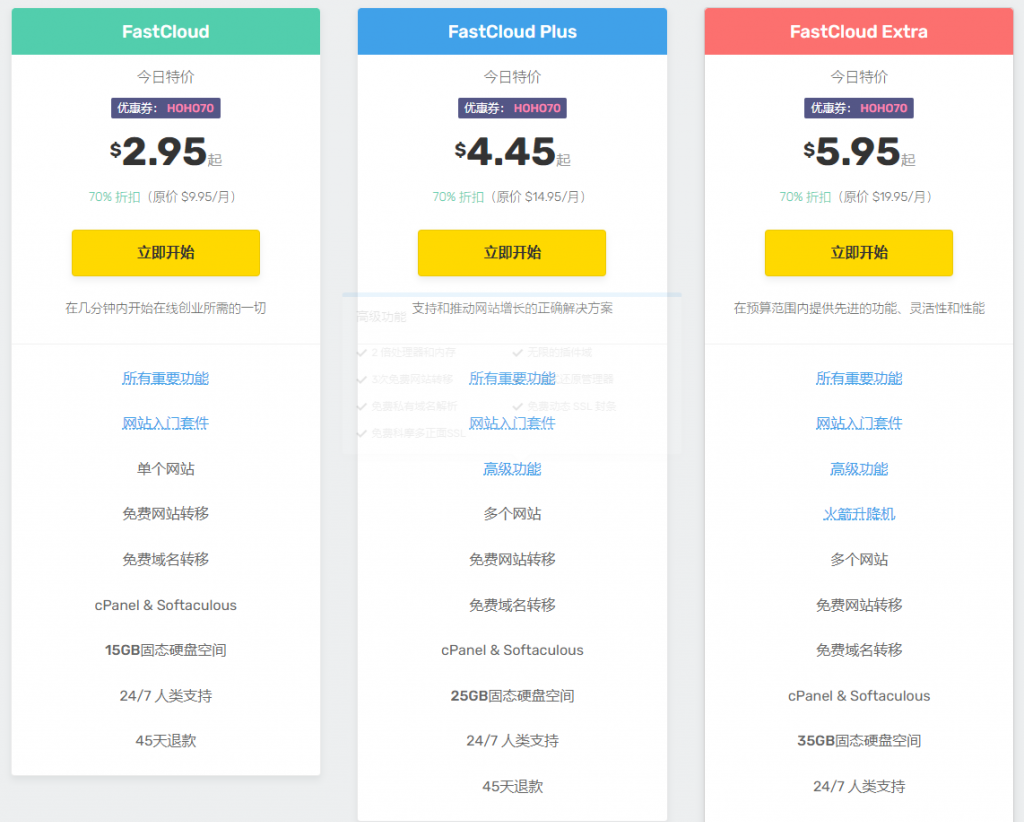This screenshot has width=1024, height=822.
Task: Click the blue FastCloud Plus header
Action: coord(512,32)
